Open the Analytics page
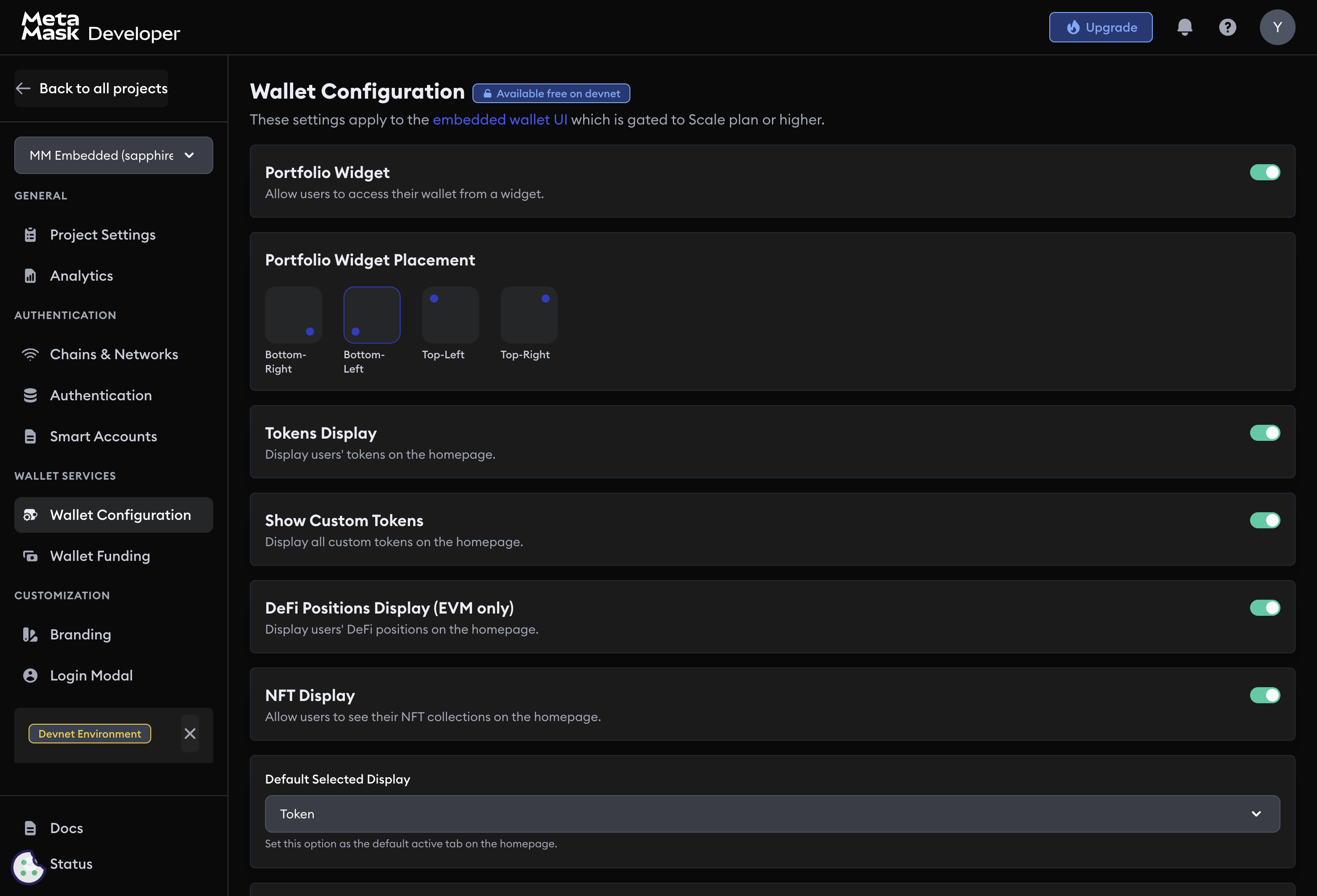The image size is (1317, 896). point(113,275)
